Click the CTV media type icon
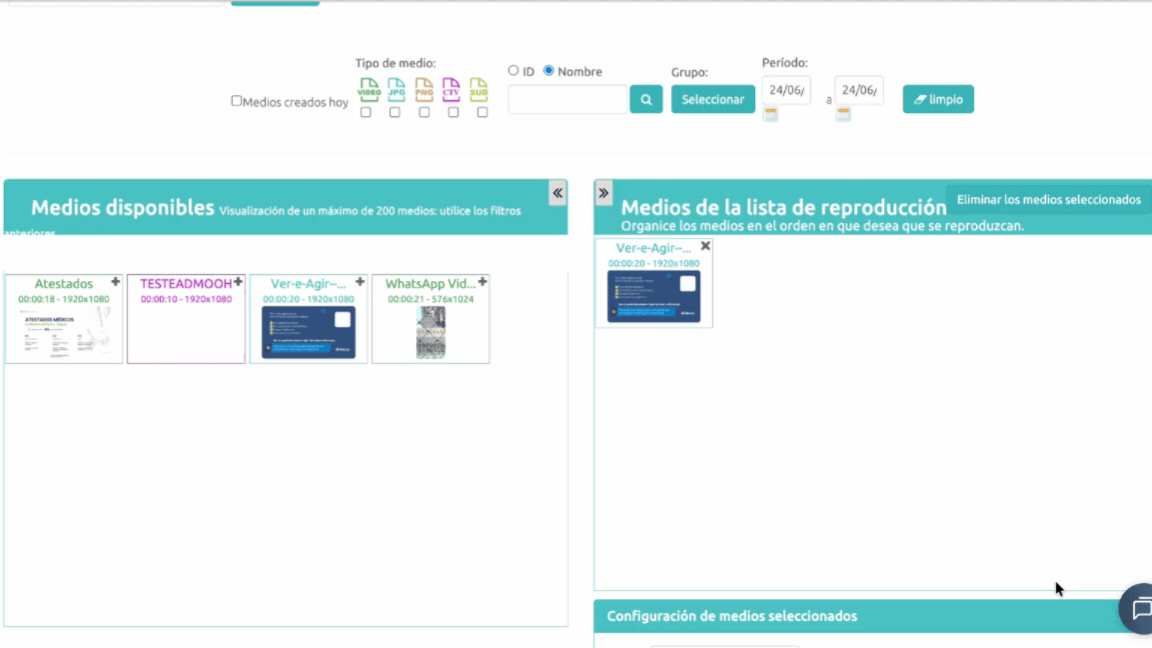The height and width of the screenshot is (648, 1152). point(451,89)
